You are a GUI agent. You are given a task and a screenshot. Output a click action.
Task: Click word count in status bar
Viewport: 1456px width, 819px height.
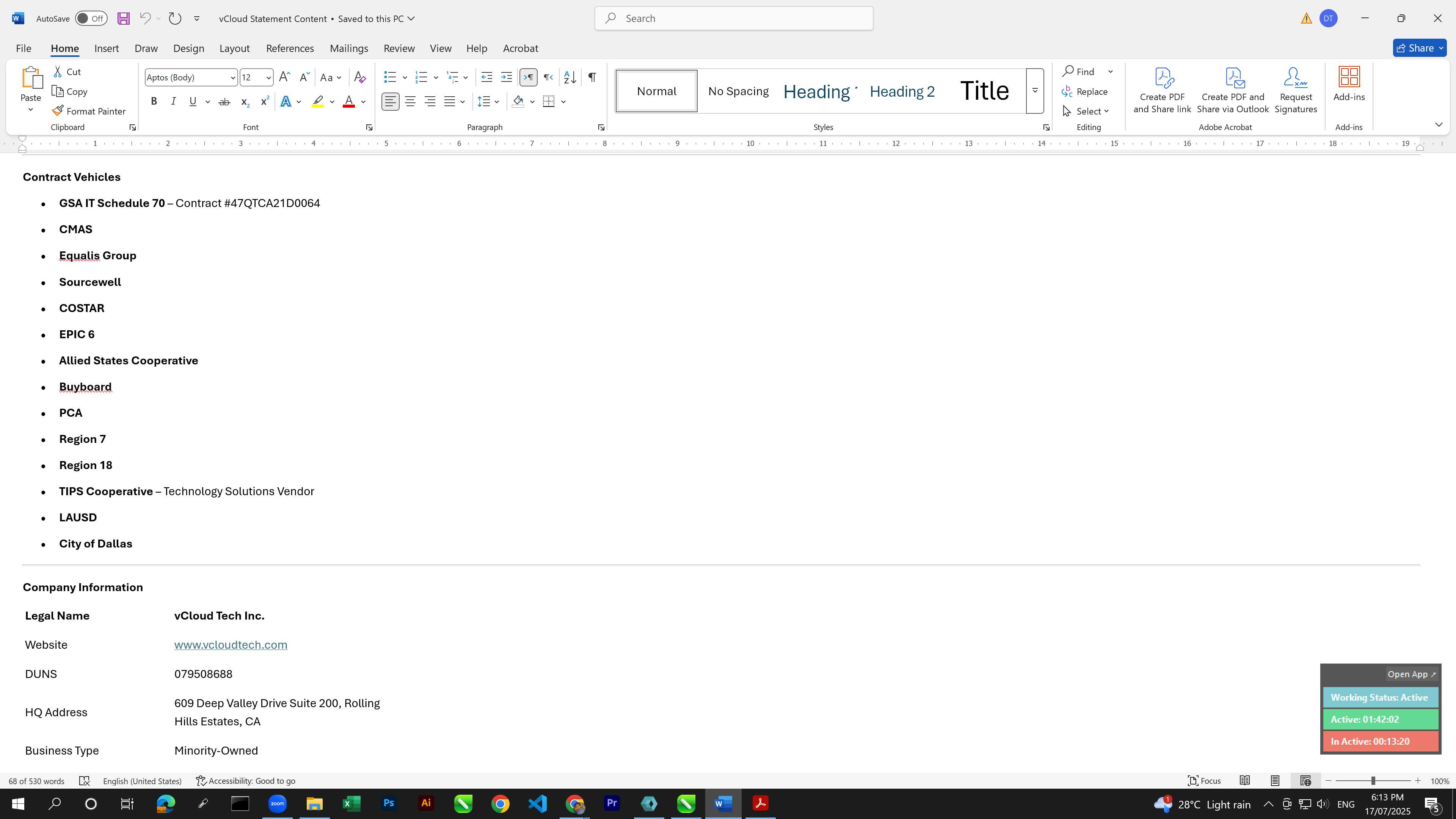36,781
